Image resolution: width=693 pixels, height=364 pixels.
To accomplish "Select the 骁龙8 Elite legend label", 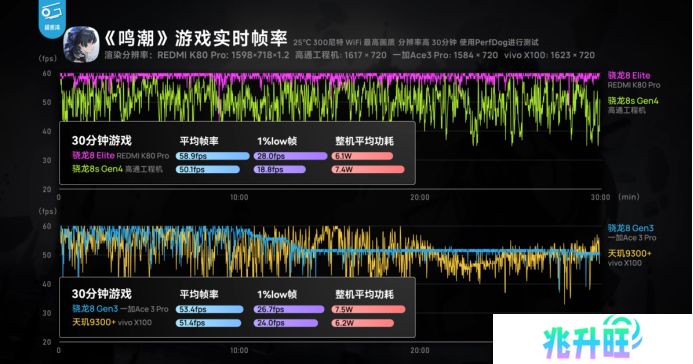I will click(629, 75).
